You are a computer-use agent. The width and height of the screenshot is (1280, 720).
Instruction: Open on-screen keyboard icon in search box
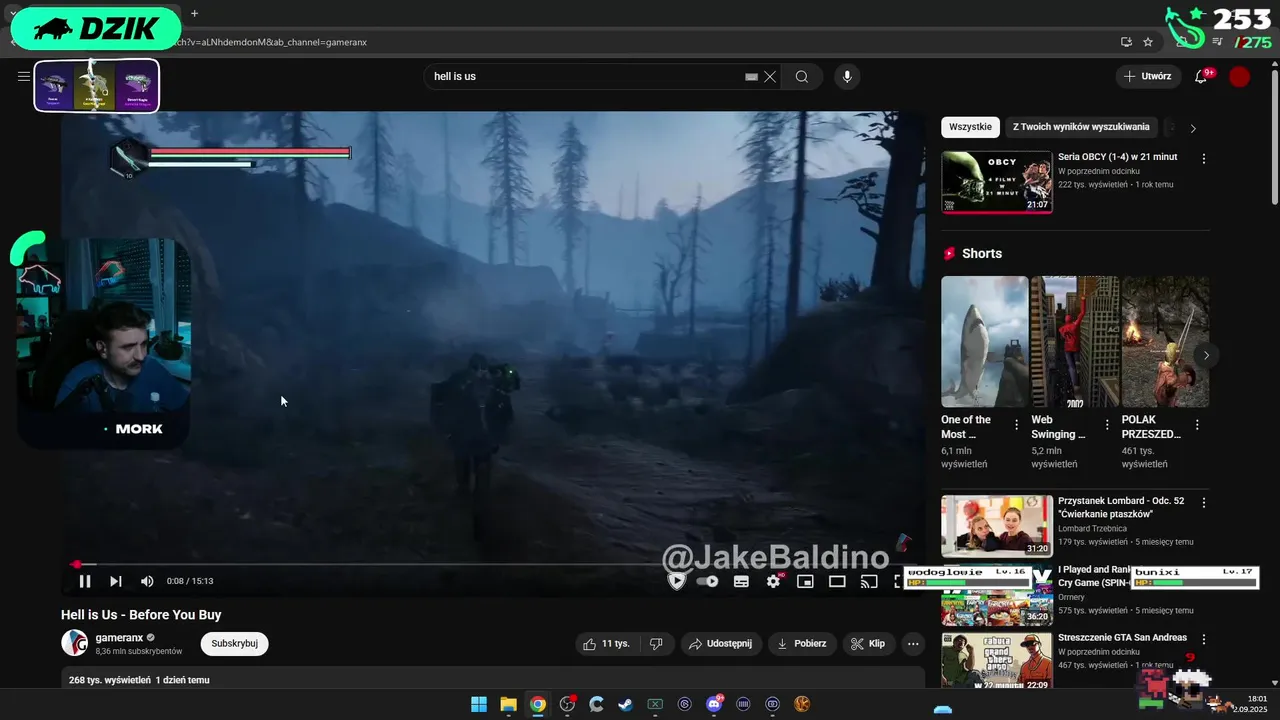pos(751,77)
